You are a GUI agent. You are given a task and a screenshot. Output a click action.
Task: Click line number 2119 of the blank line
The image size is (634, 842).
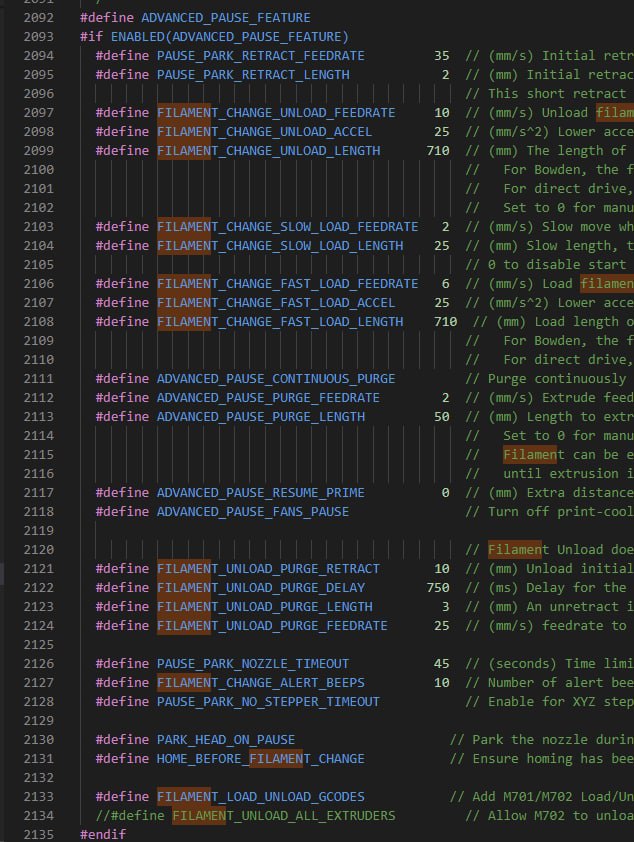(x=39, y=531)
